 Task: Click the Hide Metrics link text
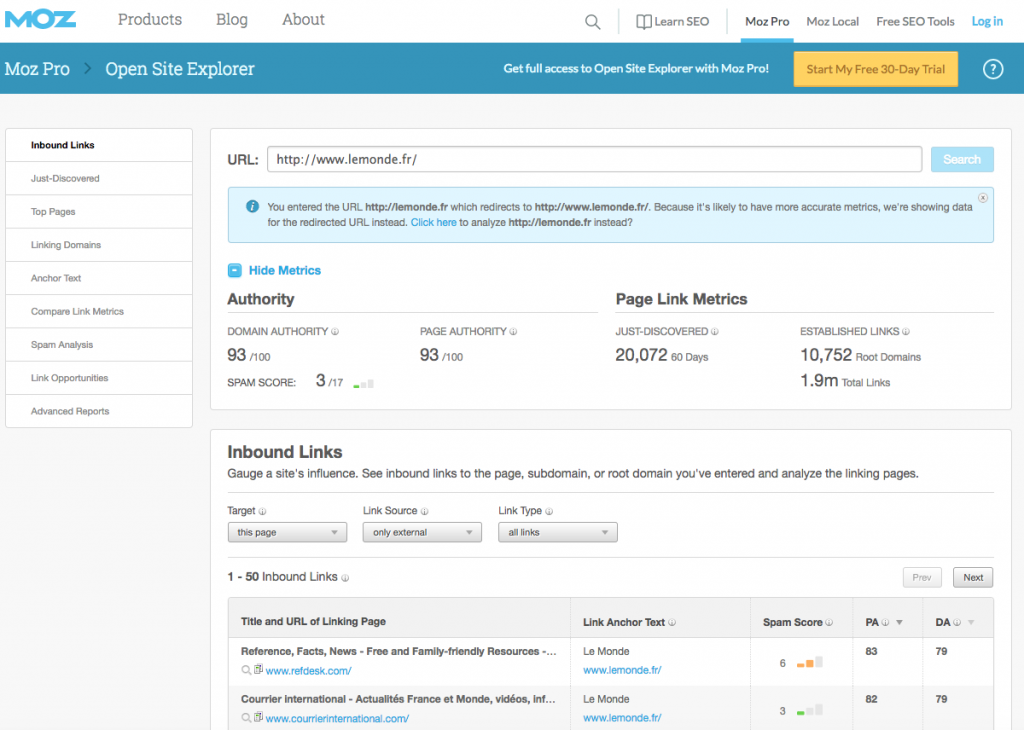[x=285, y=270]
